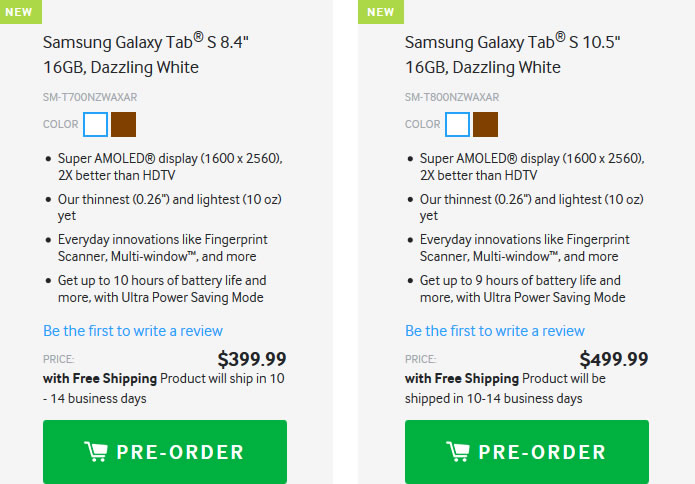
Task: Click the $499.99 price
Action: 614,359
